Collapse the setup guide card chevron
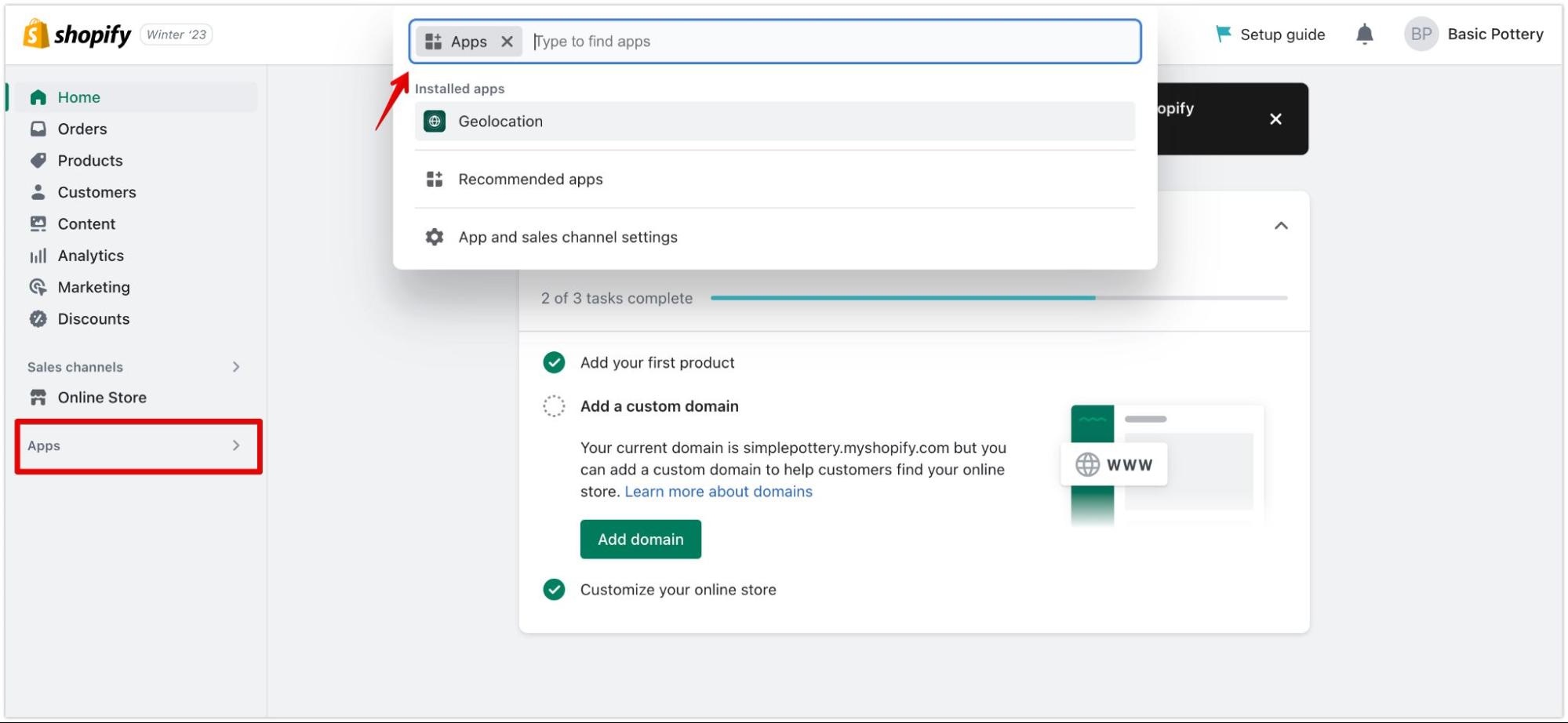 tap(1281, 226)
